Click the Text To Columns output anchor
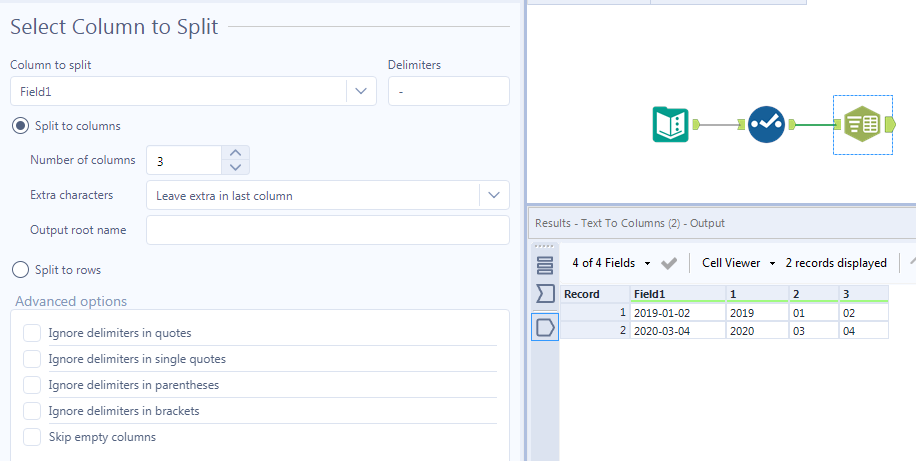The image size is (916, 461). click(x=890, y=124)
